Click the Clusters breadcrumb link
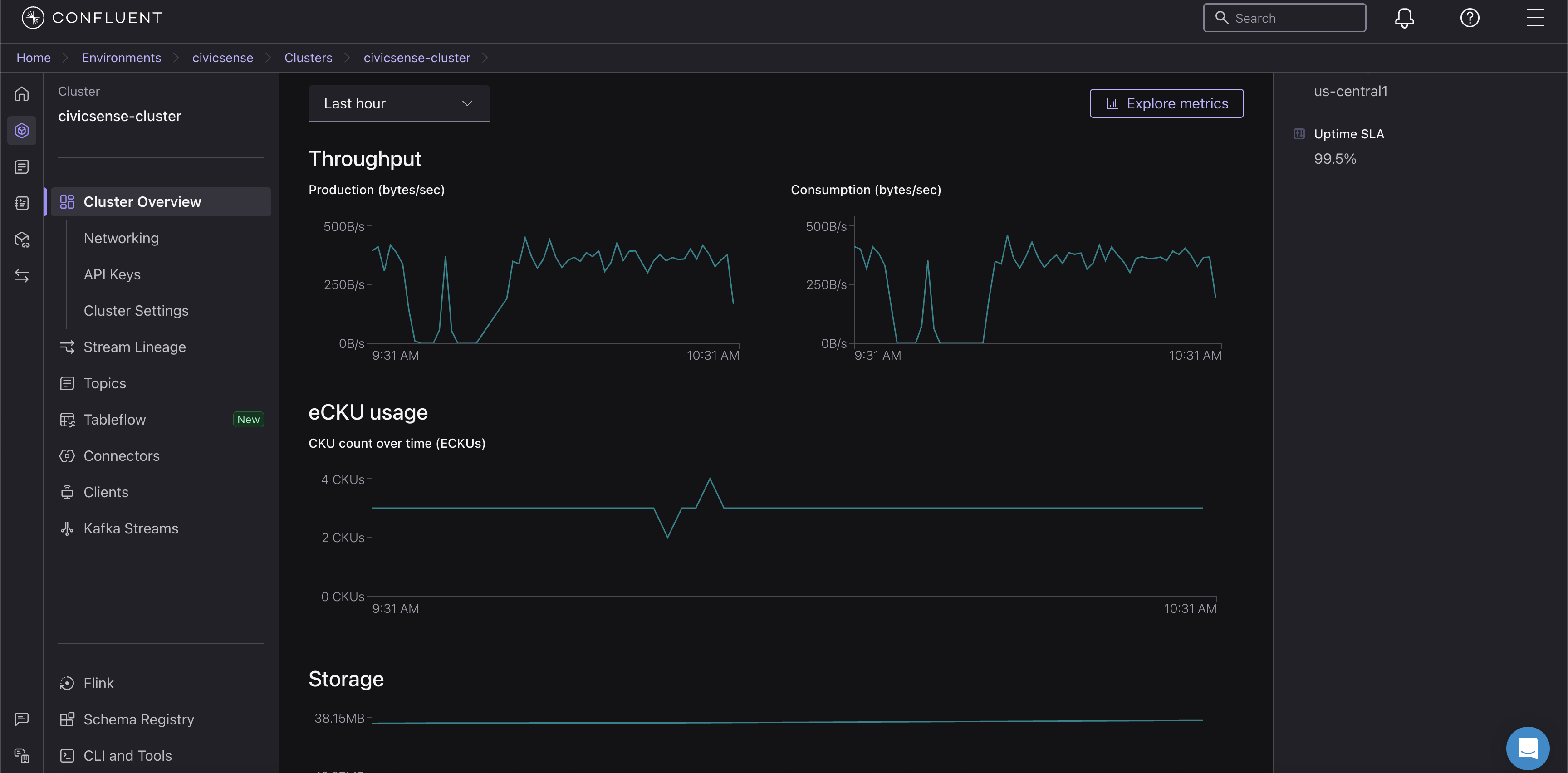This screenshot has width=1568, height=773. [x=308, y=58]
